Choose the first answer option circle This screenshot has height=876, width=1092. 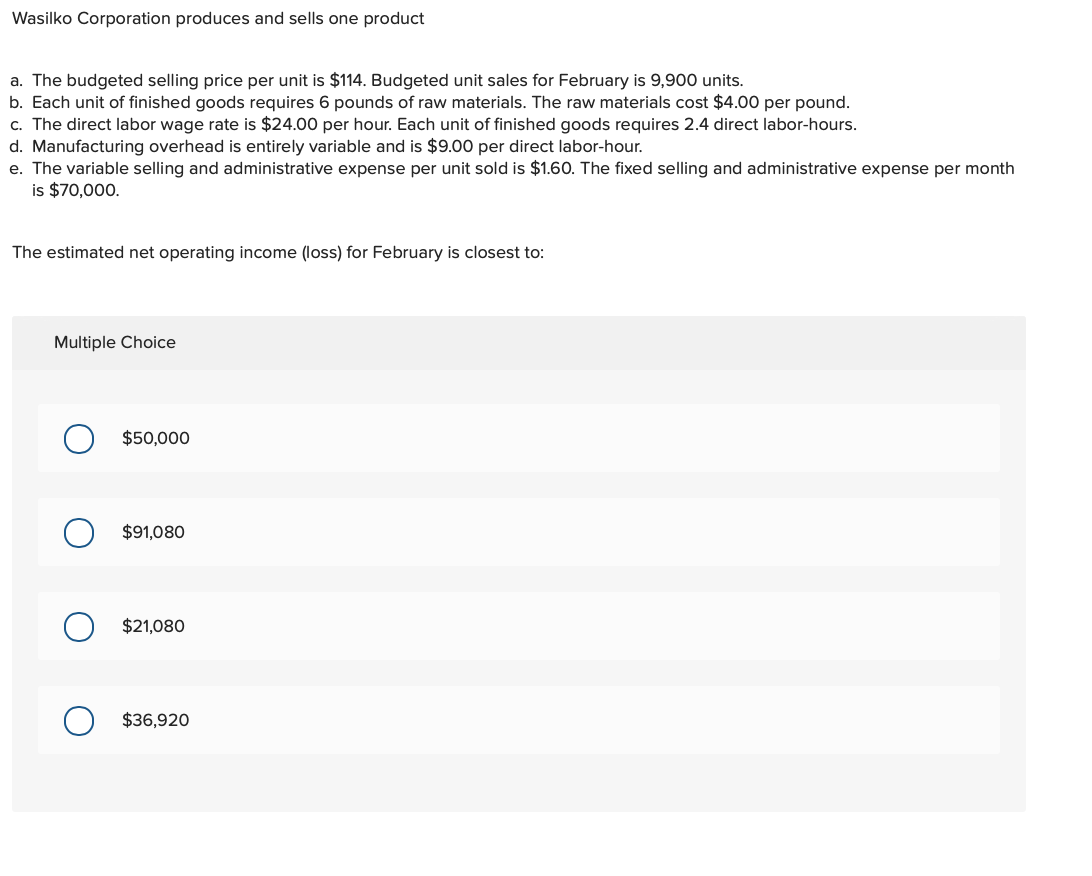click(79, 438)
